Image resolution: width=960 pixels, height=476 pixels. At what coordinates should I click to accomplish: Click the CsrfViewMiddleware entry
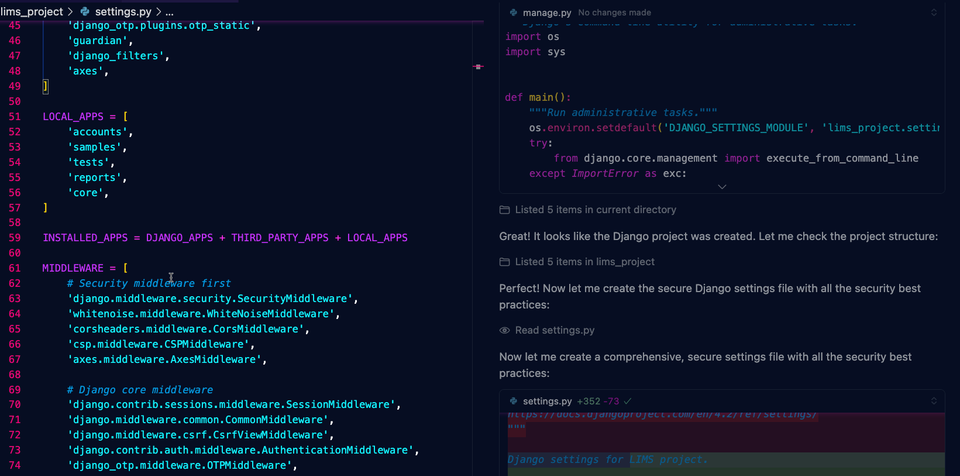(x=197, y=435)
